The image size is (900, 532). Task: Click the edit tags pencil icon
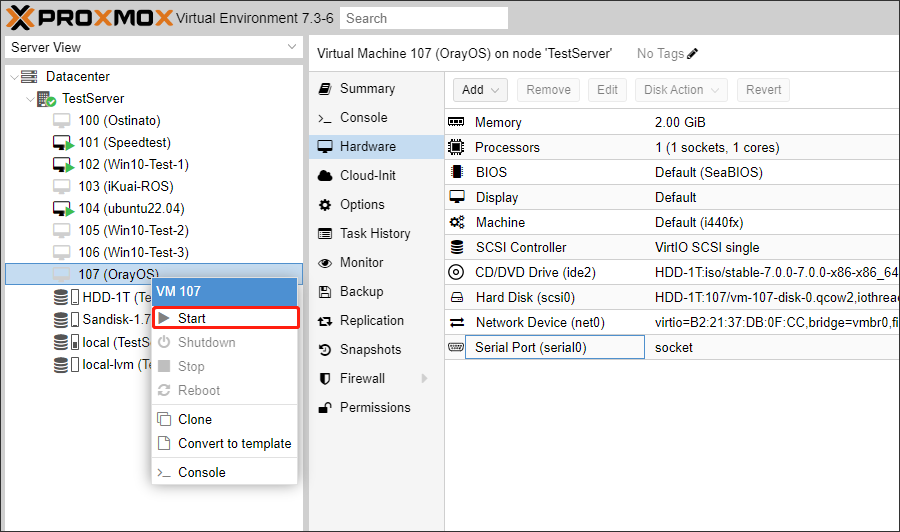(692, 53)
